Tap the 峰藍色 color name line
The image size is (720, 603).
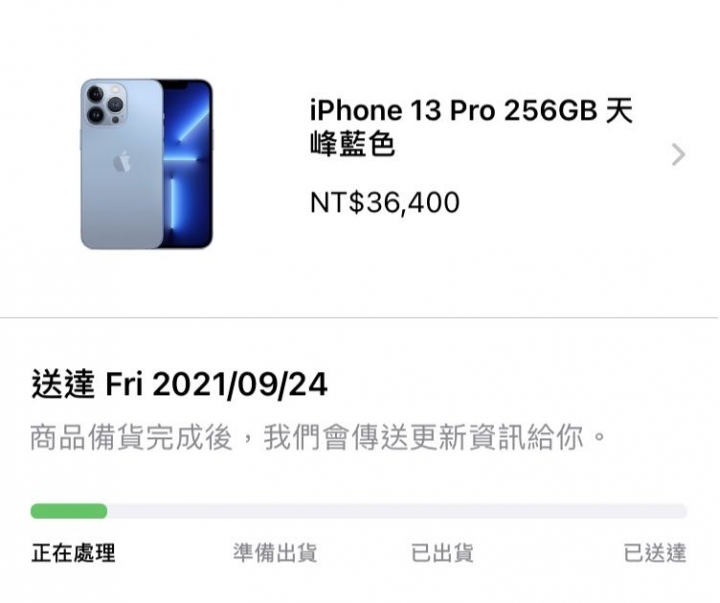click(352, 144)
